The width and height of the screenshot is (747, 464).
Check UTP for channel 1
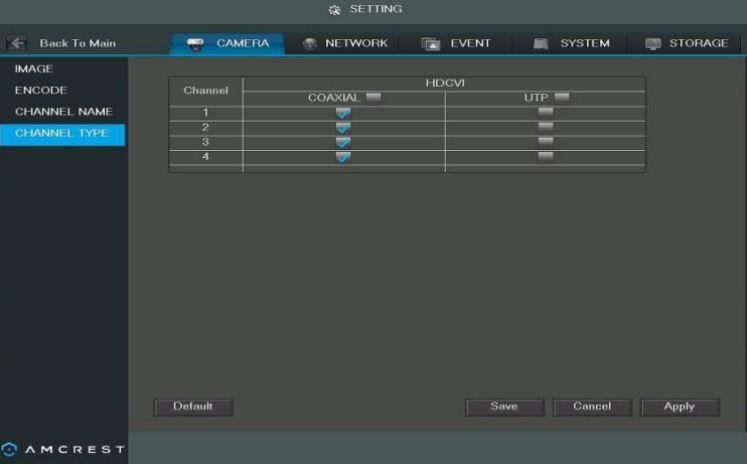[545, 112]
